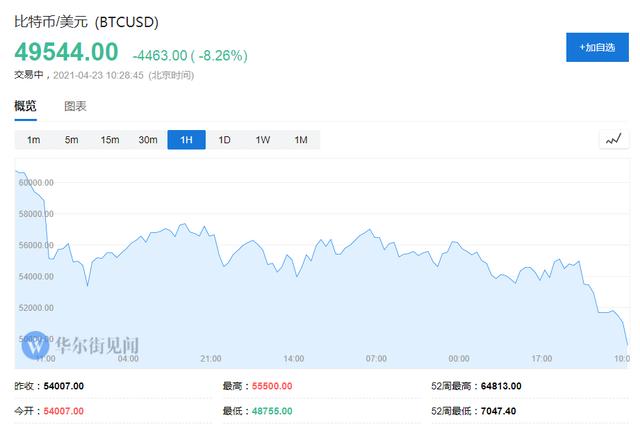Click the 华尔街见闻 watermark logo
This screenshot has height=436, width=640.
(83, 346)
